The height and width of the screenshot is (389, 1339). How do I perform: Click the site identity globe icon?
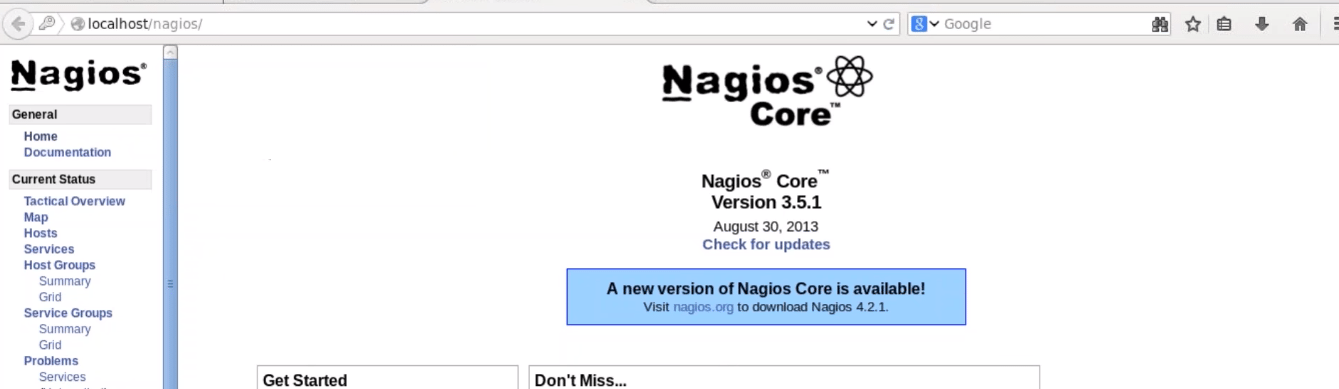point(77,24)
